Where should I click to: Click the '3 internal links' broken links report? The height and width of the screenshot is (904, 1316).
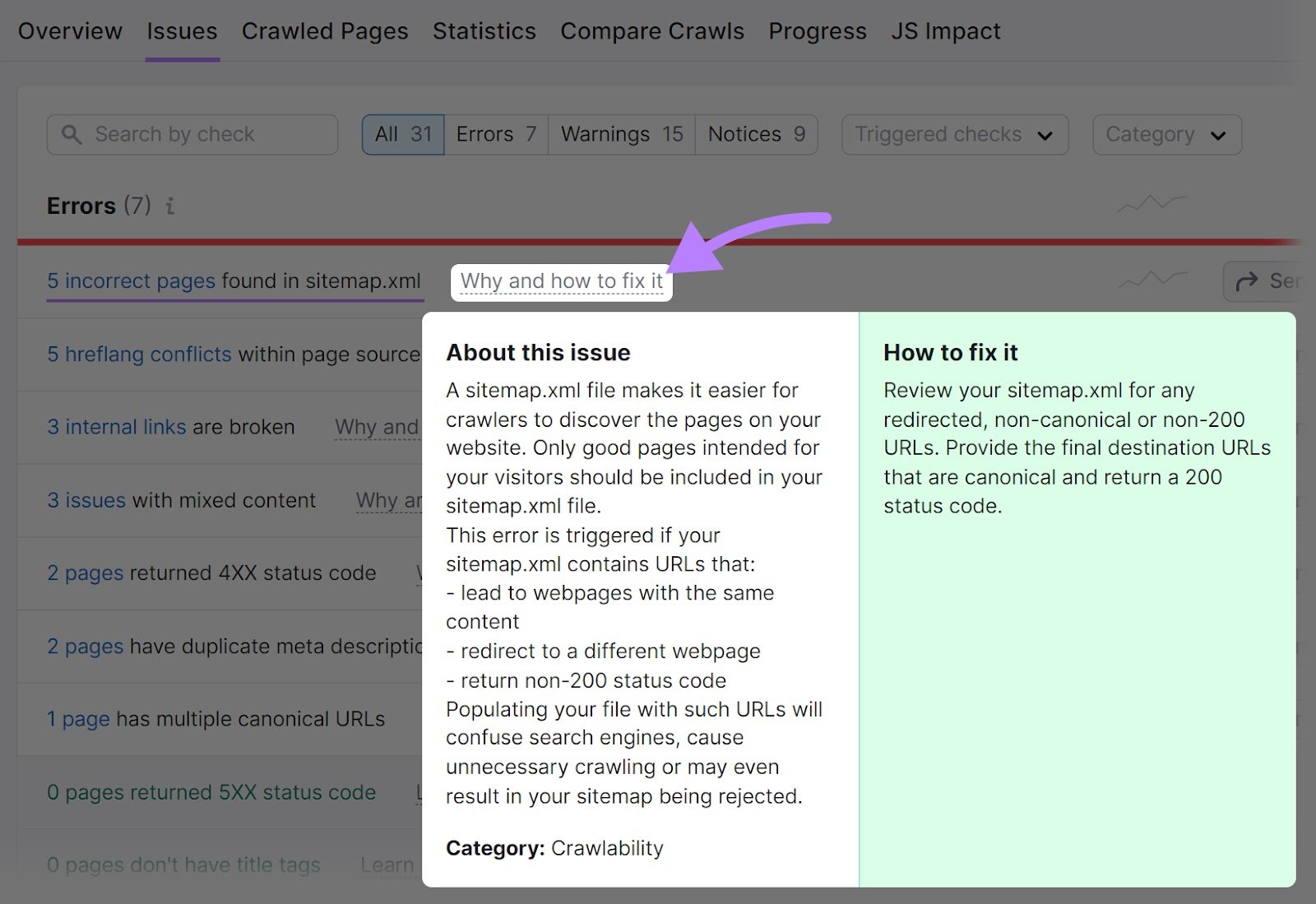coord(116,427)
